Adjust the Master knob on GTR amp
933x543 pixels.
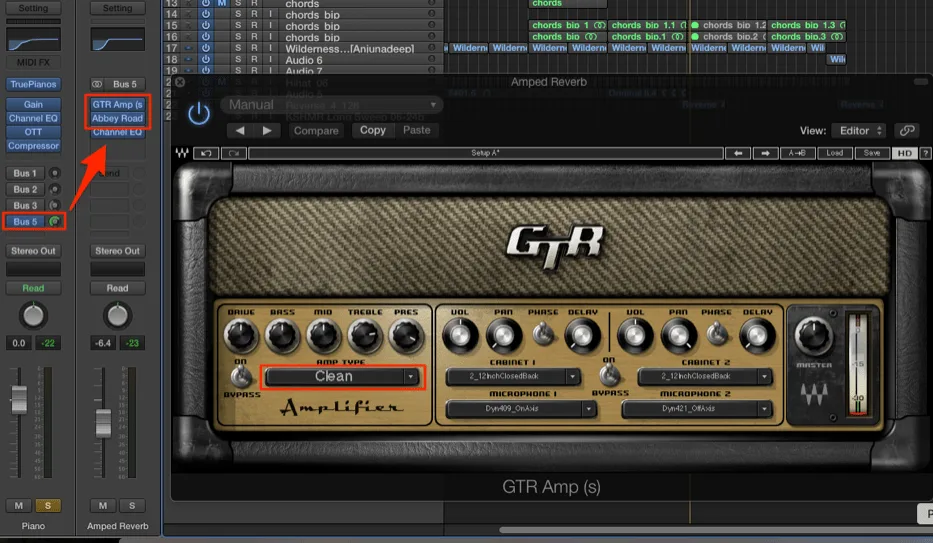tap(813, 335)
